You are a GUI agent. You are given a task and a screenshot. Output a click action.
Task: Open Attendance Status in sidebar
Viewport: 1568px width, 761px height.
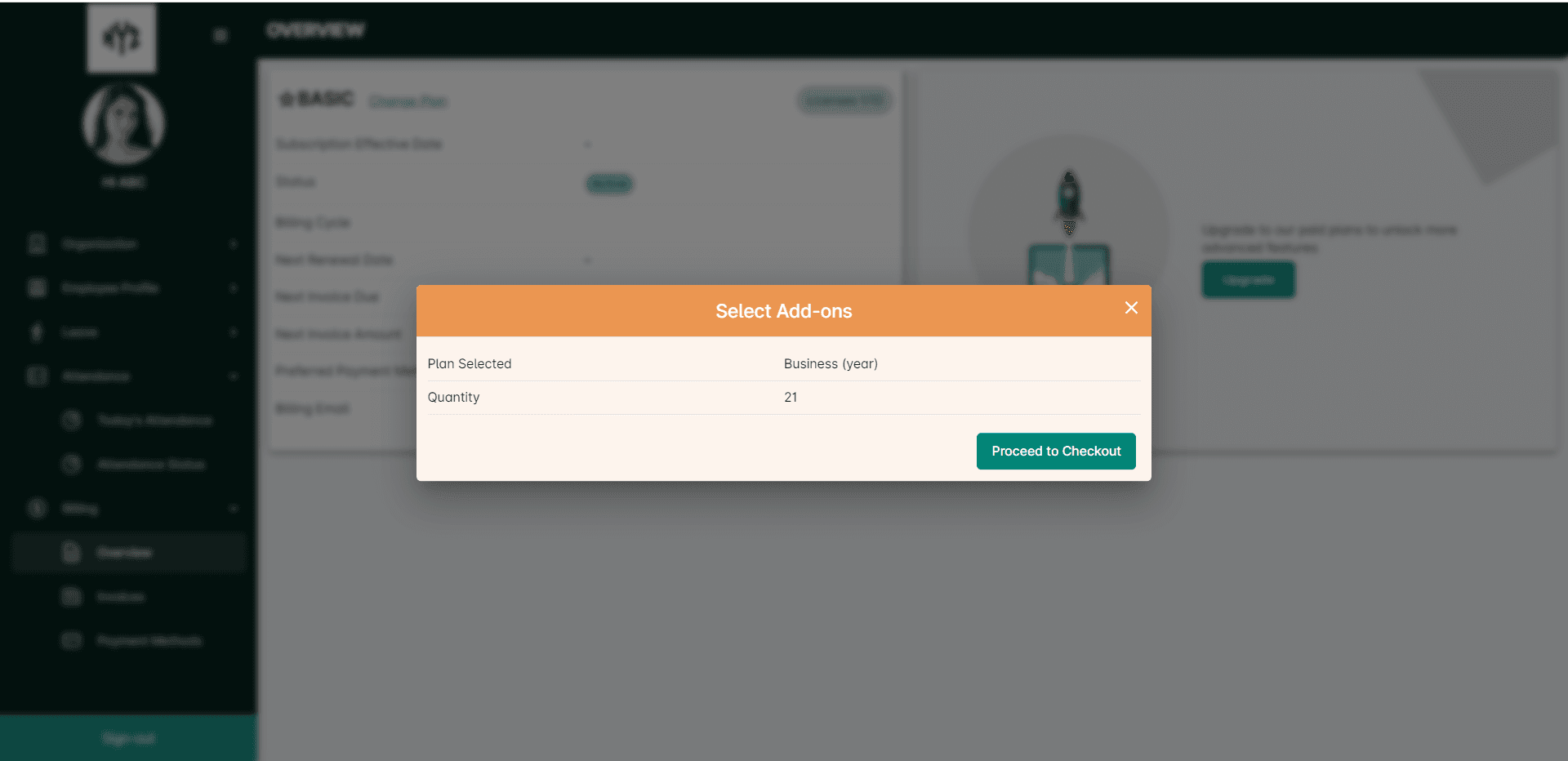[151, 465]
